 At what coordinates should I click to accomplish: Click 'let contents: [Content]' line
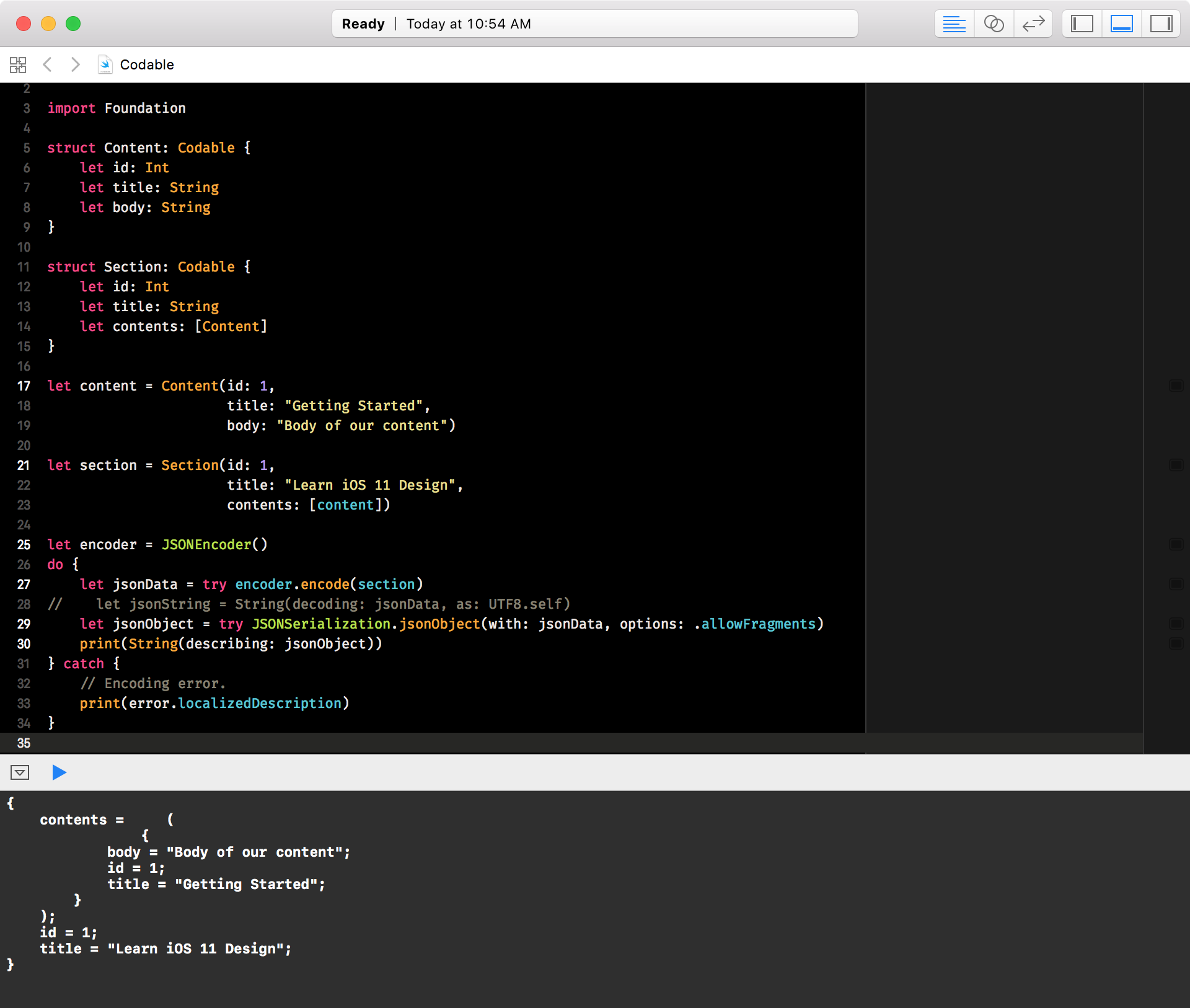pos(174,326)
